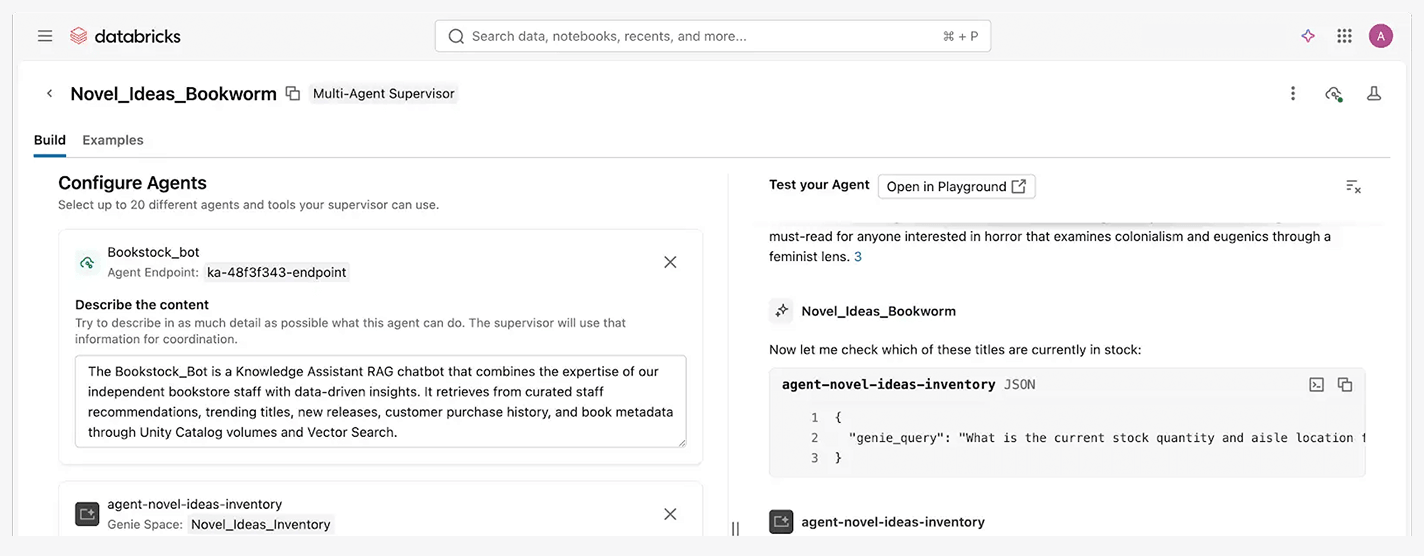Open the permissions icon beside deployment status
Image resolution: width=1424 pixels, height=556 pixels.
tap(1374, 93)
